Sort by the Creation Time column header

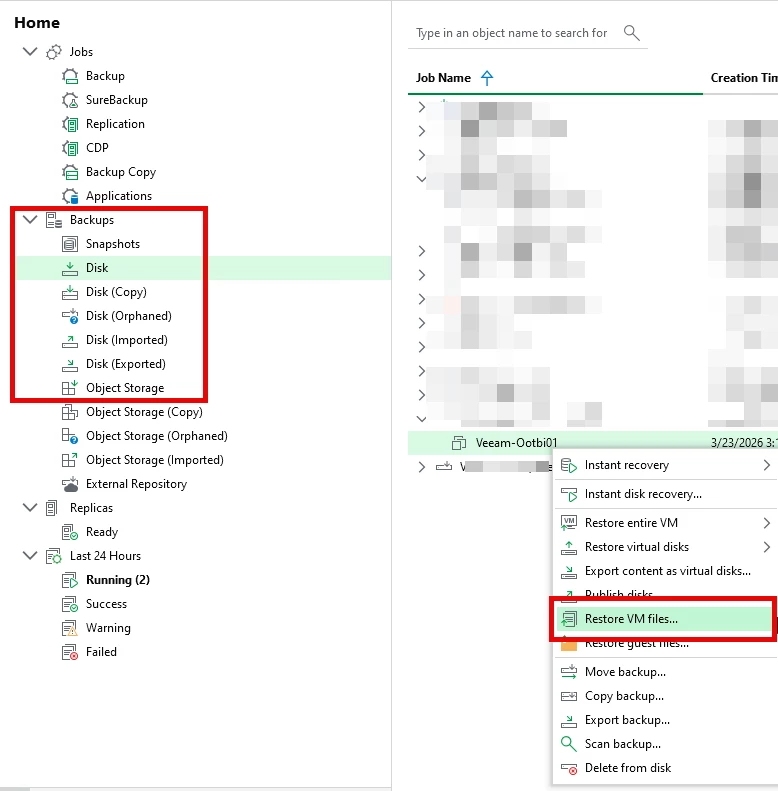pos(744,78)
